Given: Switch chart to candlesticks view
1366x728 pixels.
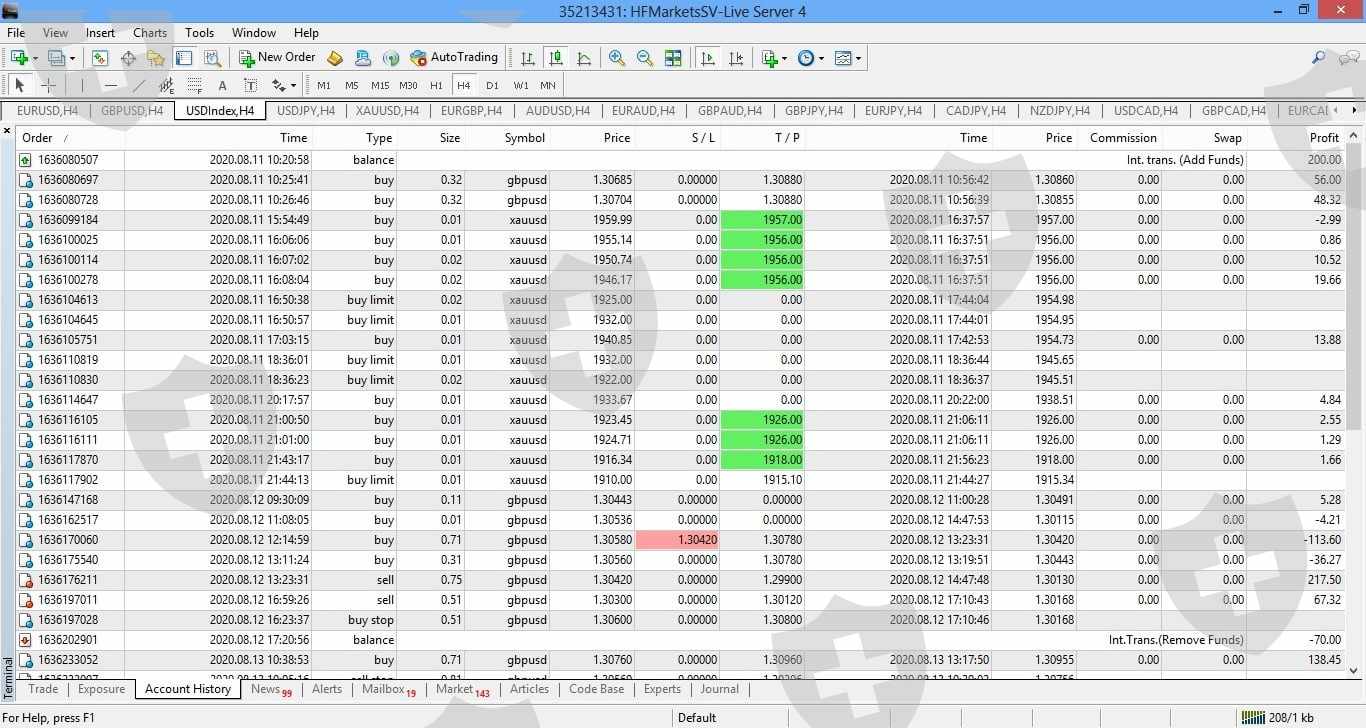Looking at the screenshot, I should [556, 58].
